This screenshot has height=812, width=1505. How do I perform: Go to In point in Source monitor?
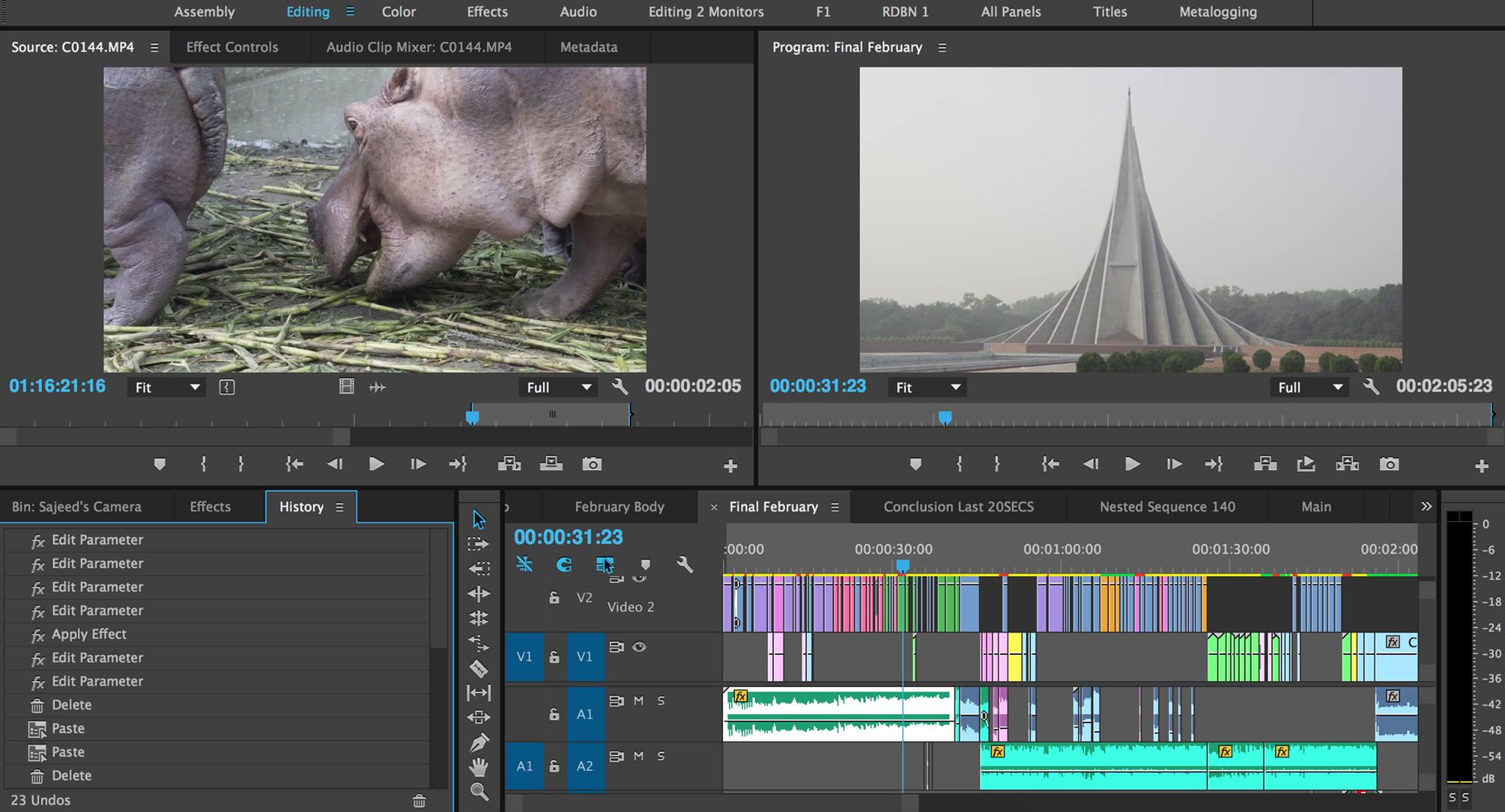click(294, 464)
